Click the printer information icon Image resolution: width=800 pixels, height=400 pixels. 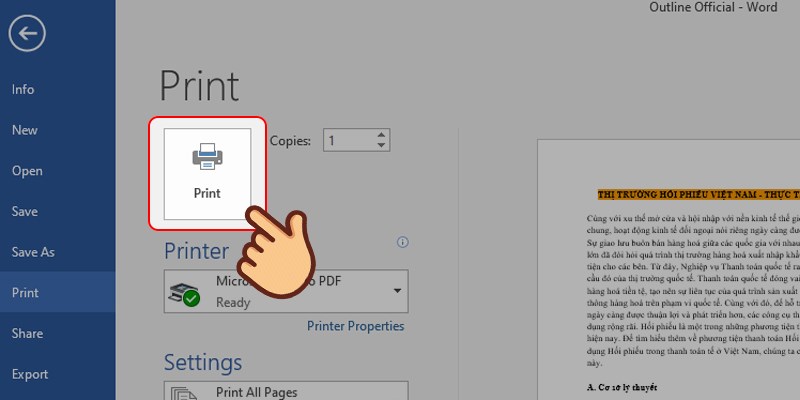[x=403, y=242]
